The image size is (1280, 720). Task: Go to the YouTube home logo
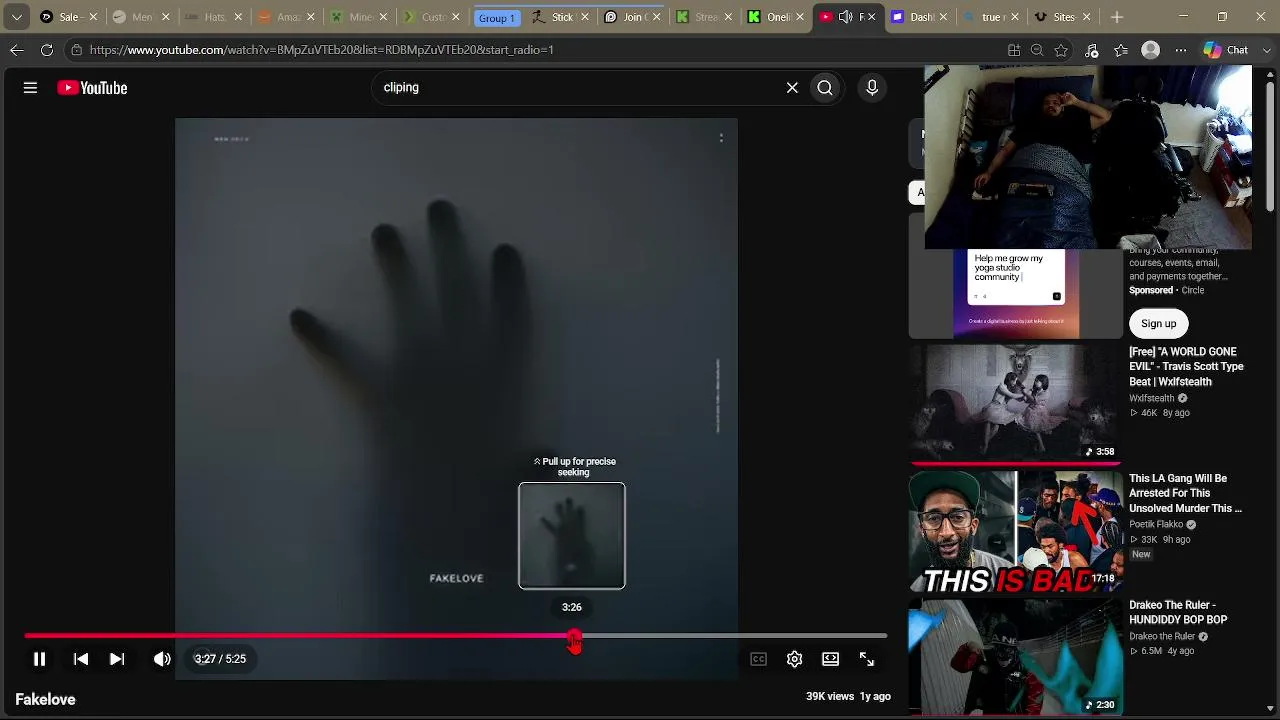tap(92, 88)
